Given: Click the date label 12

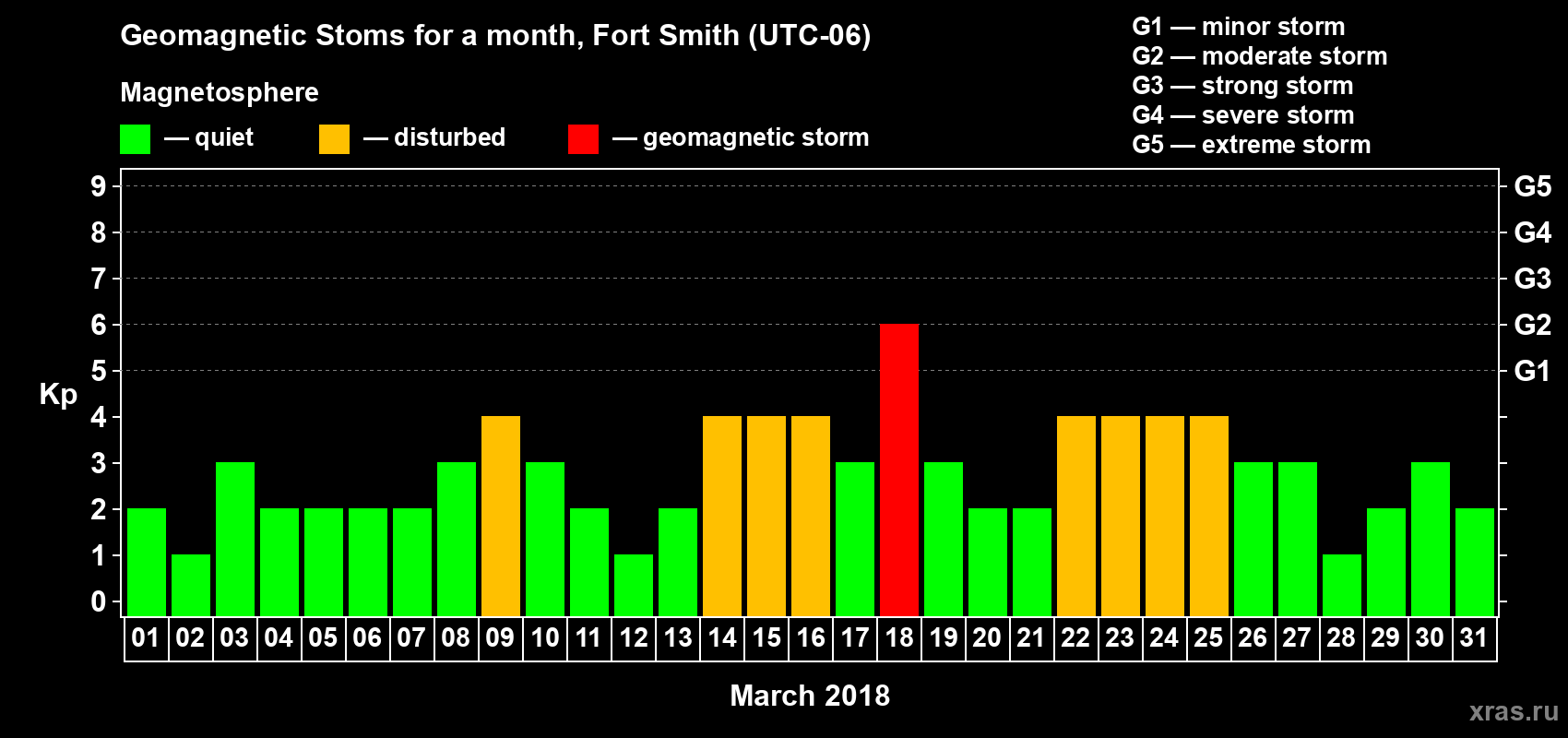Looking at the screenshot, I should (x=633, y=638).
